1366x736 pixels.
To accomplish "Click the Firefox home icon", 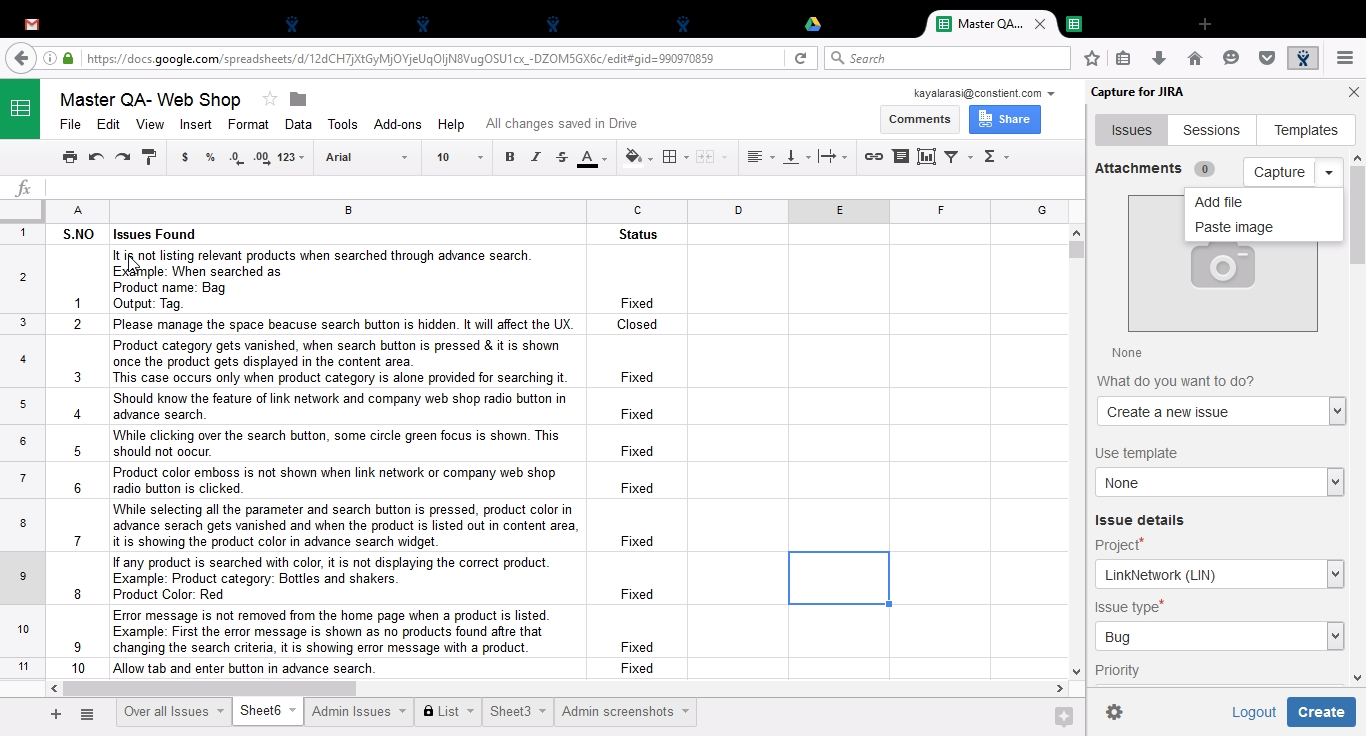I will 1194,58.
